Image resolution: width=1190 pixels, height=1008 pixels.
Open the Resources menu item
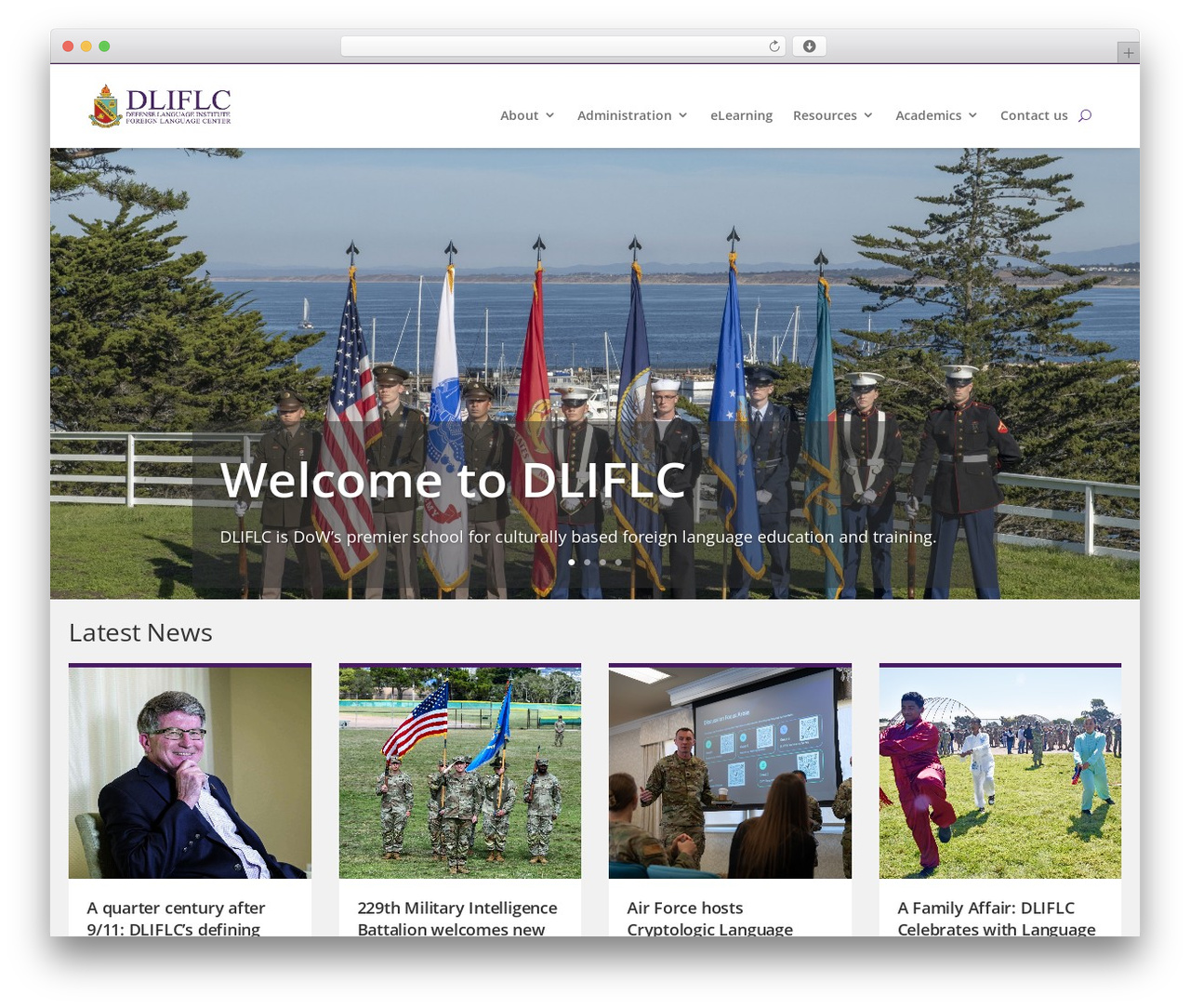pos(825,115)
